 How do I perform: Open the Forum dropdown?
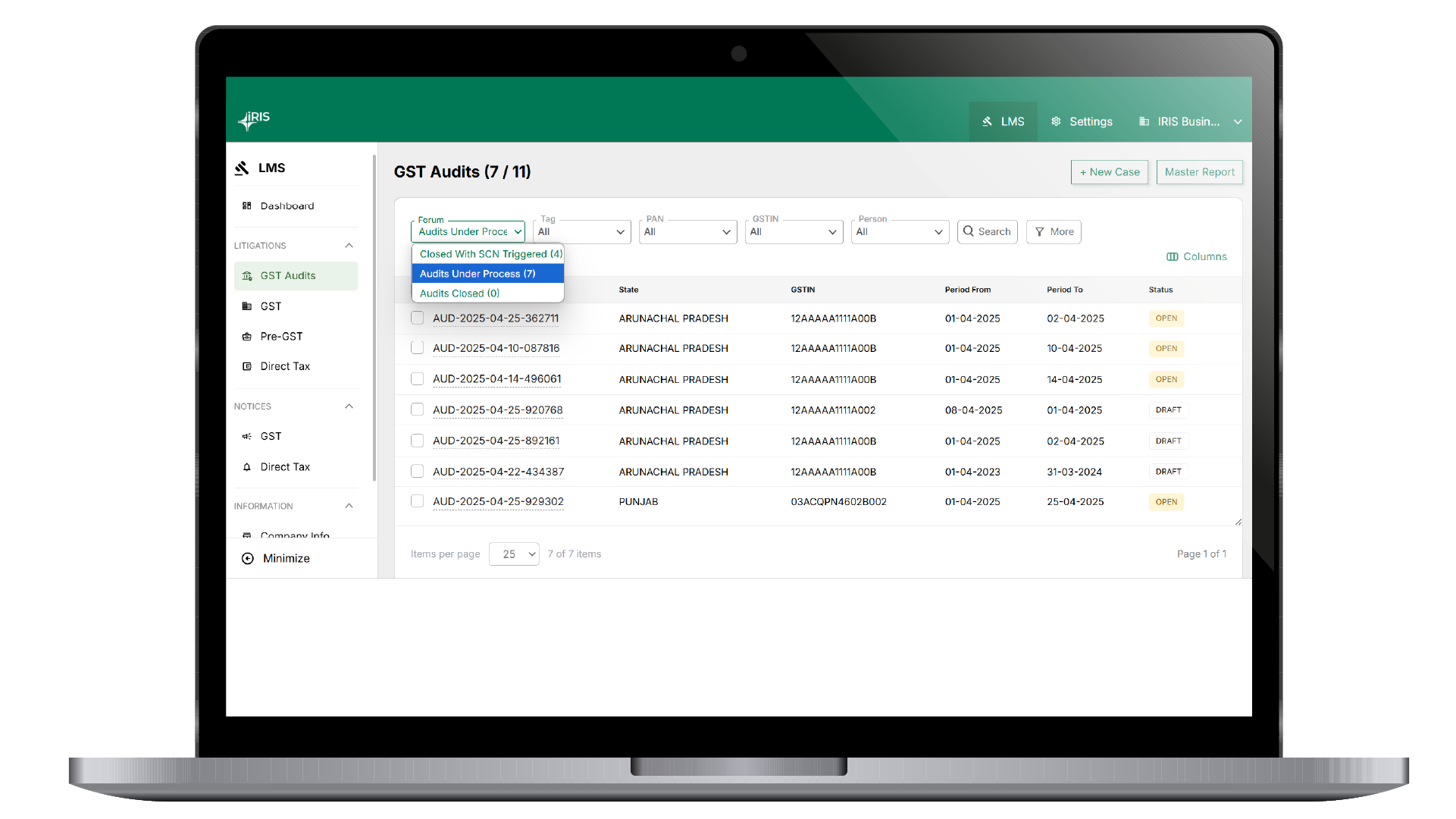[x=468, y=231]
